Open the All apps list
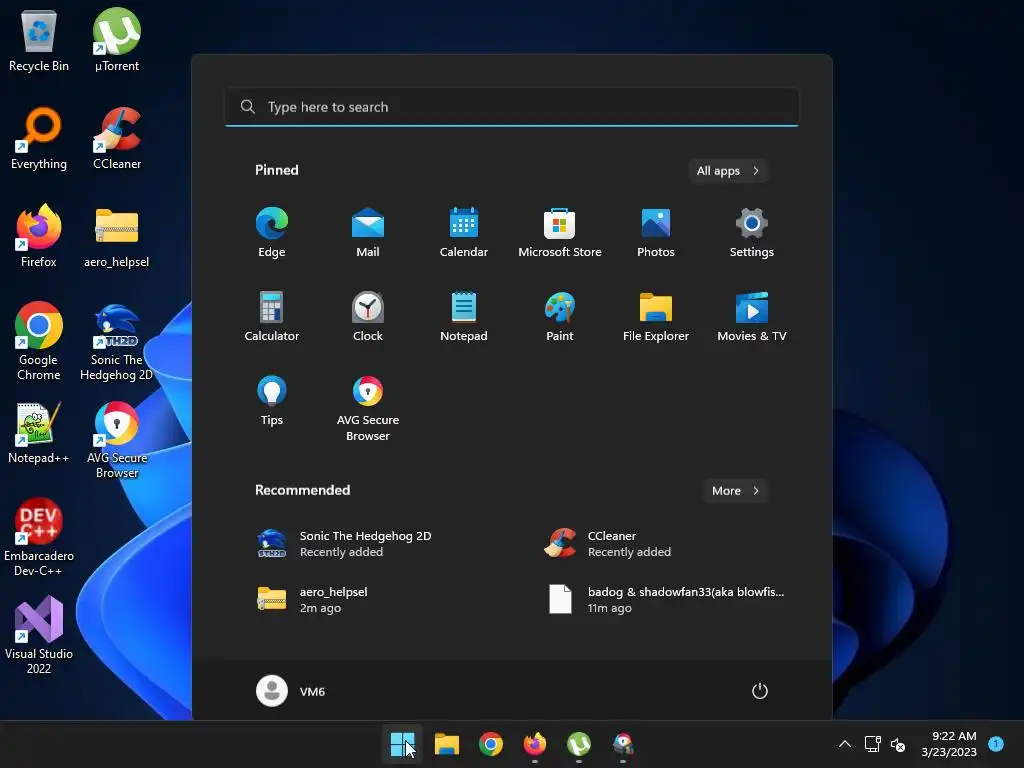This screenshot has height=768, width=1024. 728,171
